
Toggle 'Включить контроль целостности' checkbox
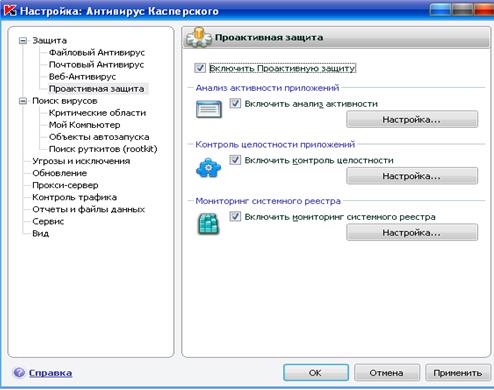(235, 160)
